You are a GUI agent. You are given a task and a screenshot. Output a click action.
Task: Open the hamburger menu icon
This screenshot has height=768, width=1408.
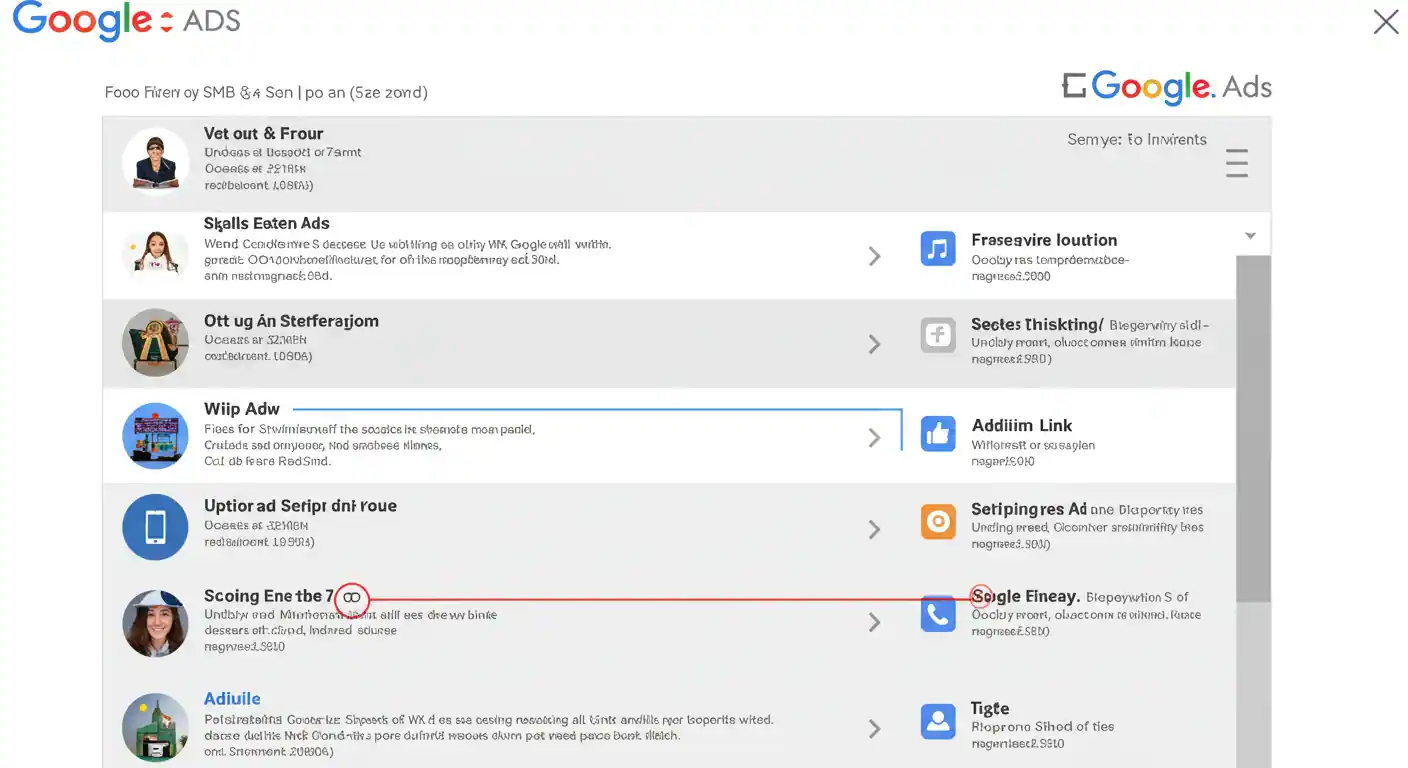[1236, 163]
